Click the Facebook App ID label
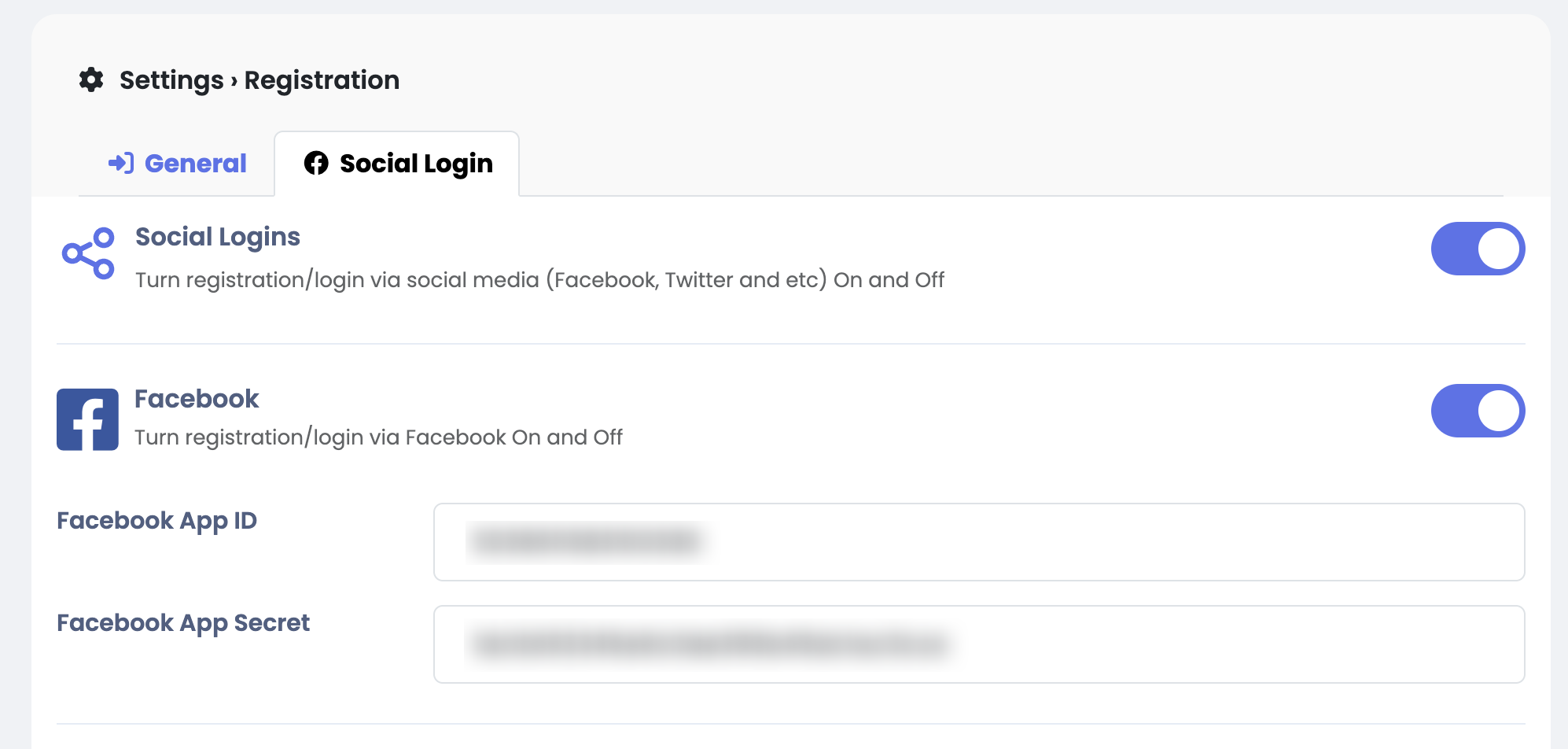 point(156,521)
